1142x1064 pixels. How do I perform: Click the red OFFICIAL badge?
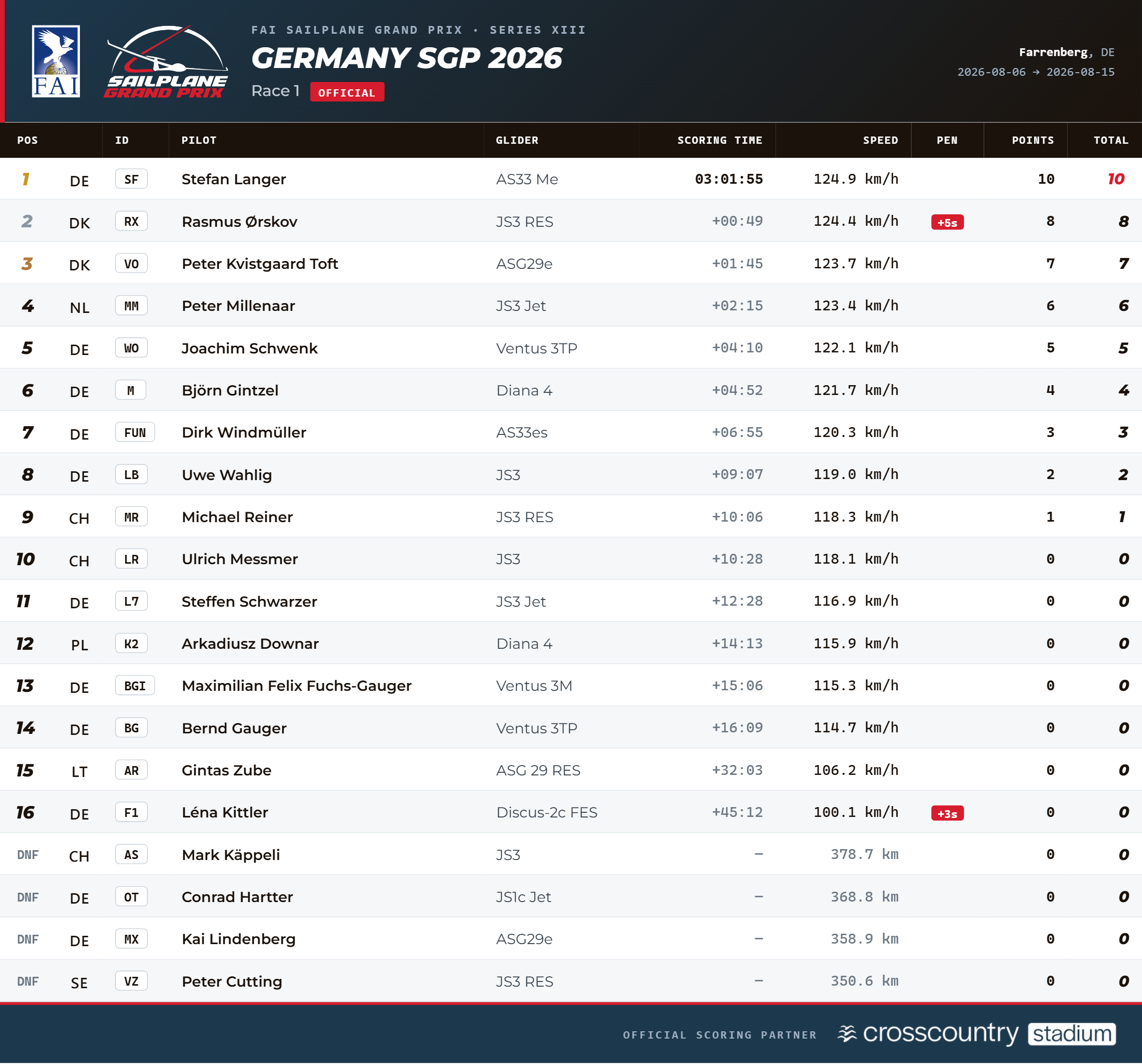pyautogui.click(x=347, y=92)
